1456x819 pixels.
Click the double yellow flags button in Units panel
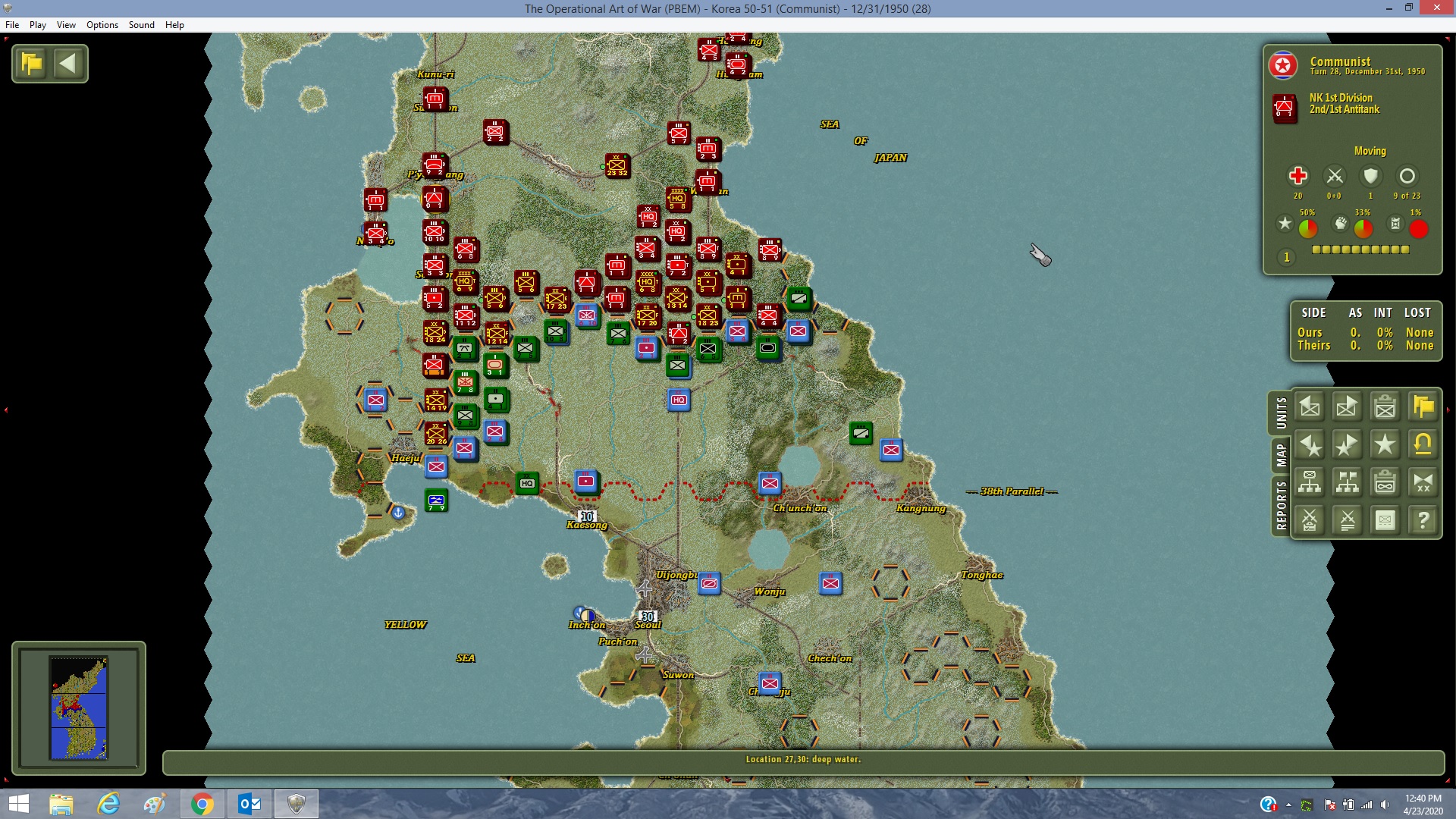[1423, 407]
